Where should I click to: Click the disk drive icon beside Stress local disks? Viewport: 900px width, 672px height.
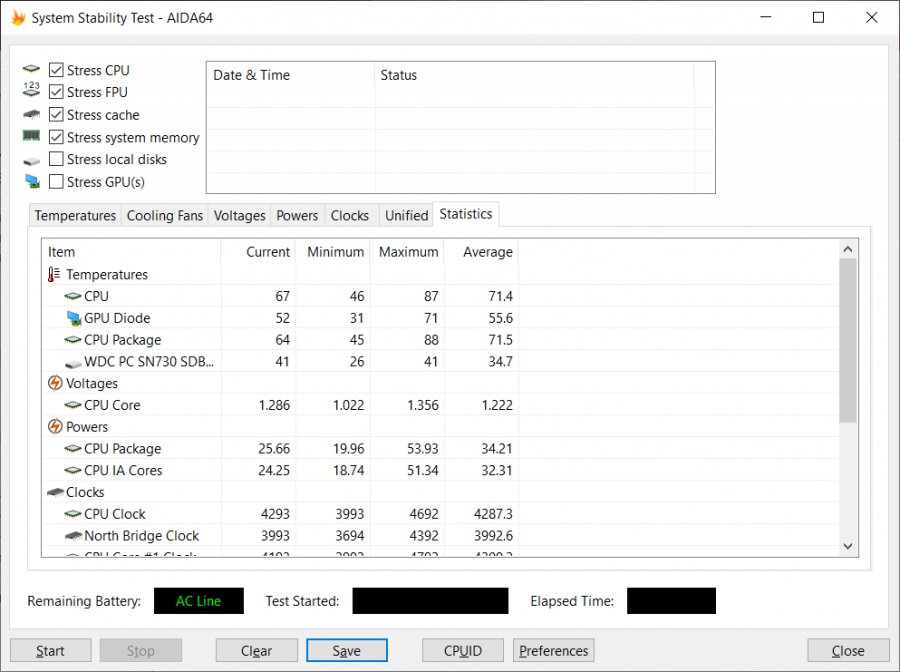pyautogui.click(x=31, y=161)
